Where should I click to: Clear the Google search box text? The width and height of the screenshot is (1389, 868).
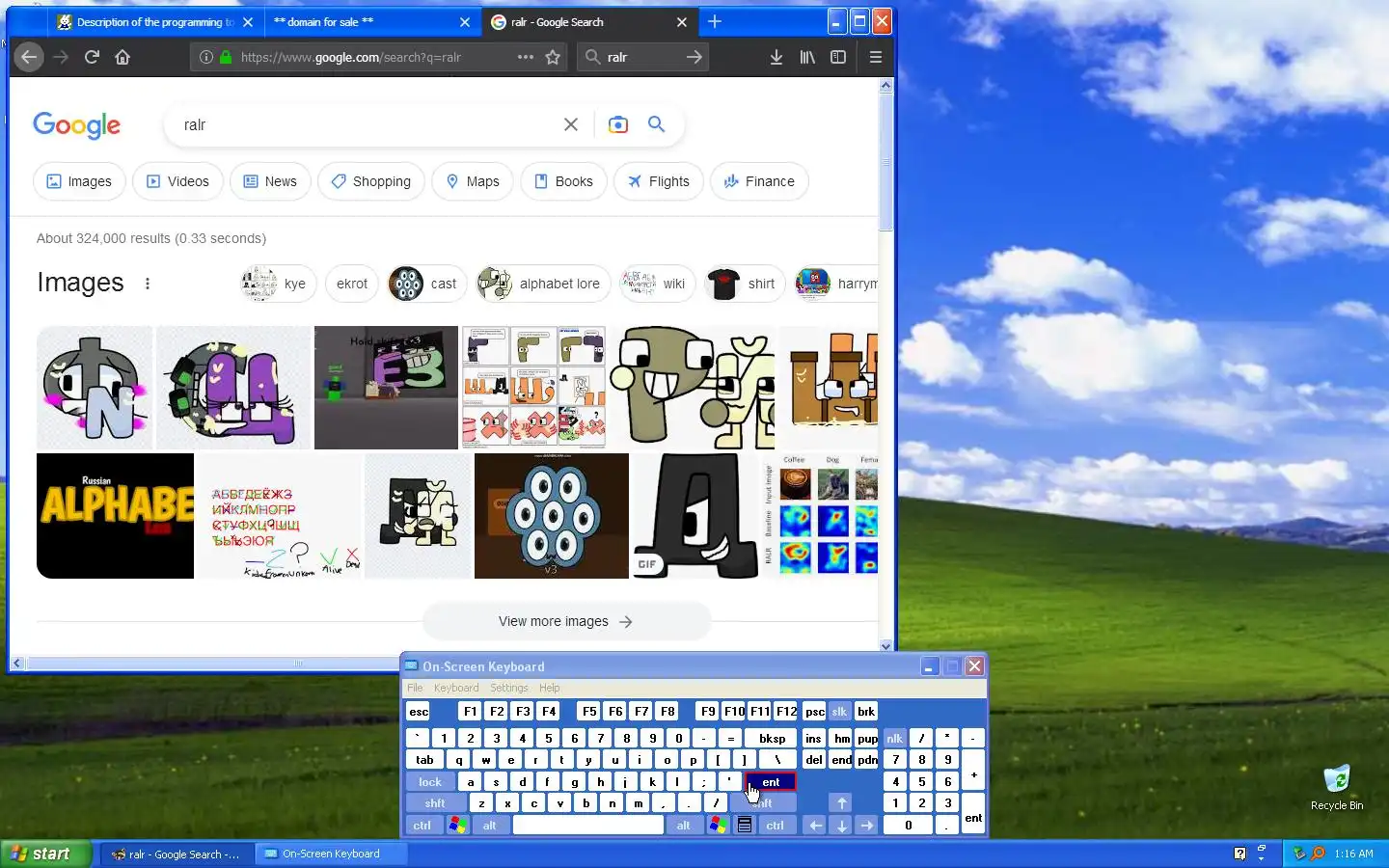pyautogui.click(x=571, y=124)
